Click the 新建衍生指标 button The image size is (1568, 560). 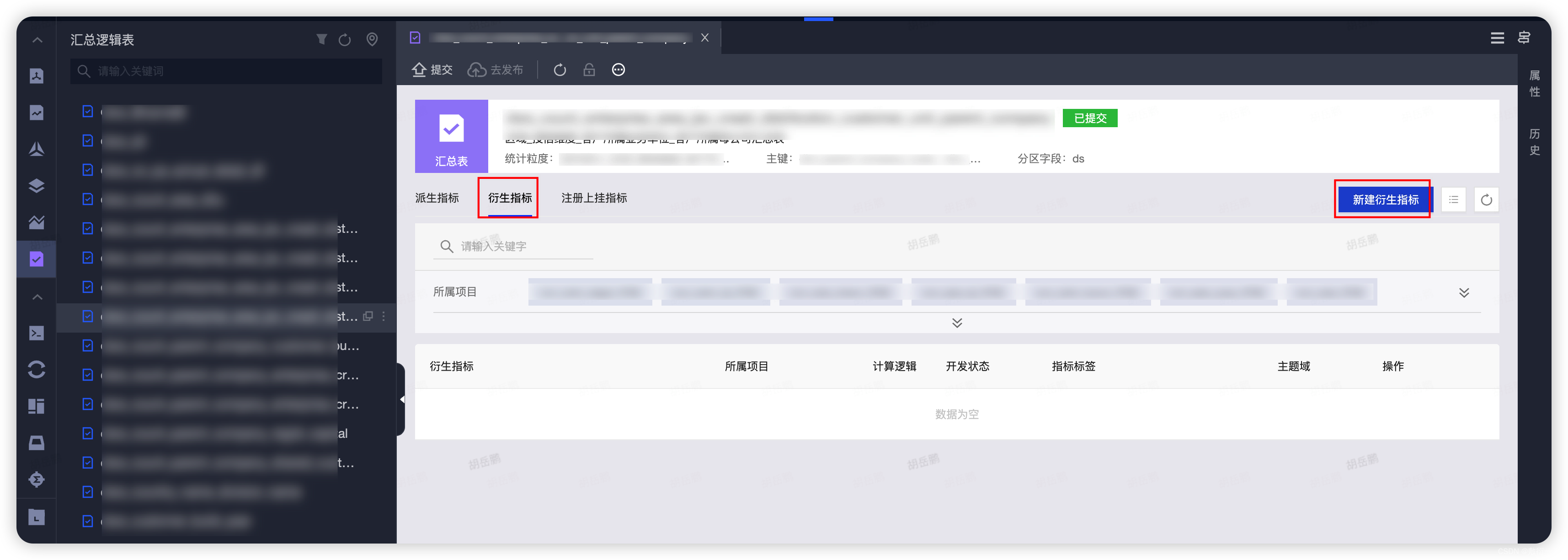tap(1385, 199)
